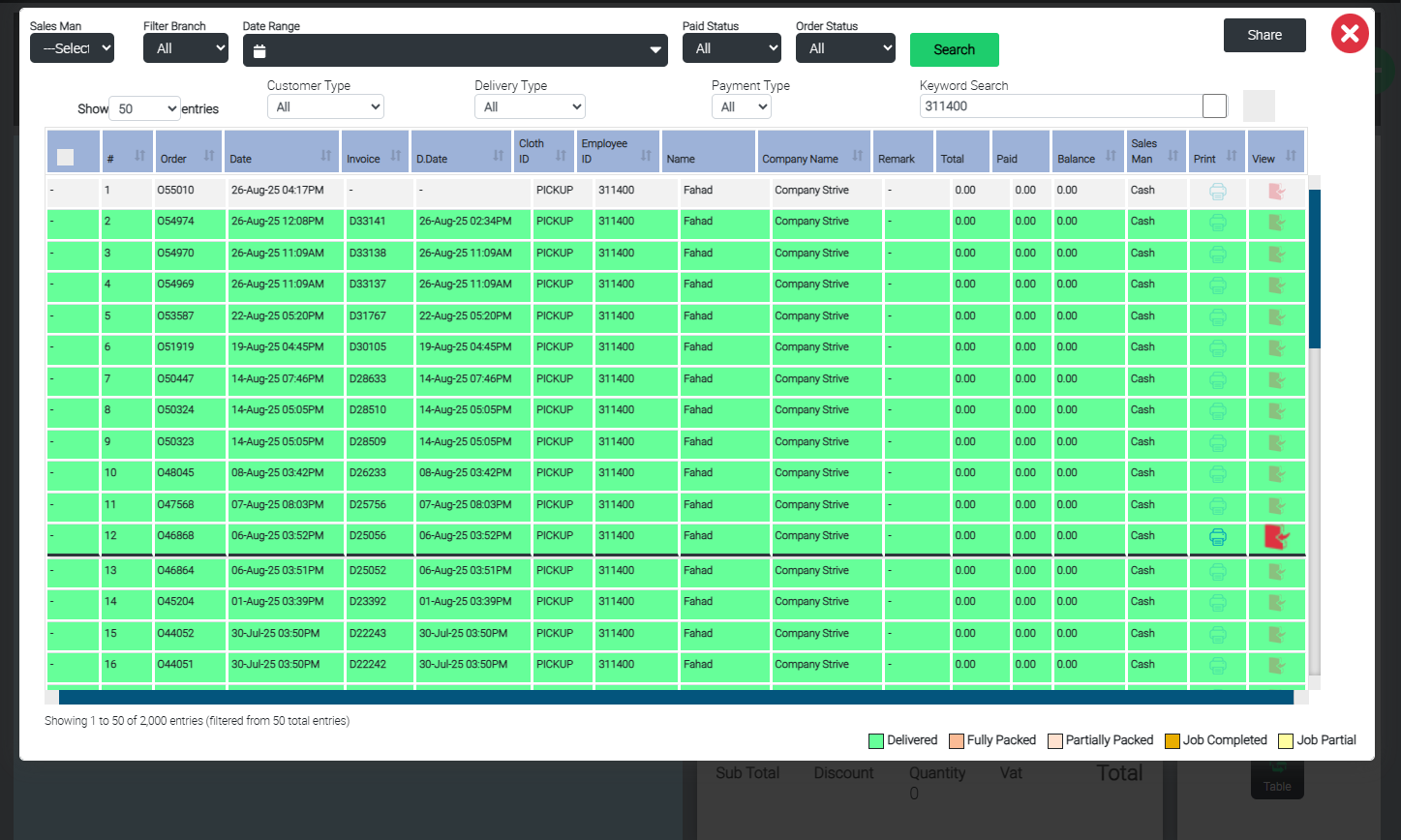Tick the checkbox inside Keyword Search field
The image size is (1401, 840).
coord(1214,105)
